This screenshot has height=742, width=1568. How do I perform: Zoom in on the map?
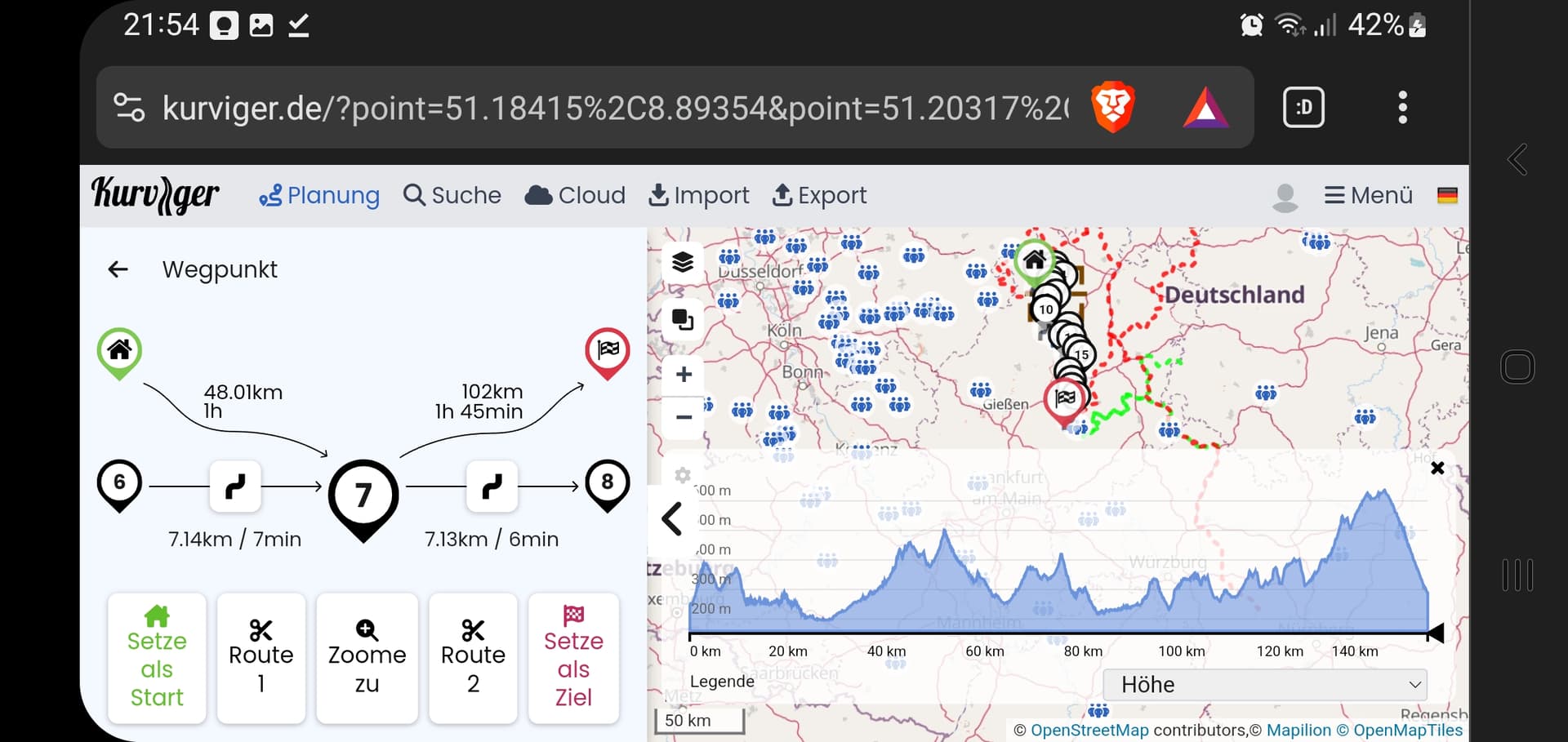tap(684, 375)
